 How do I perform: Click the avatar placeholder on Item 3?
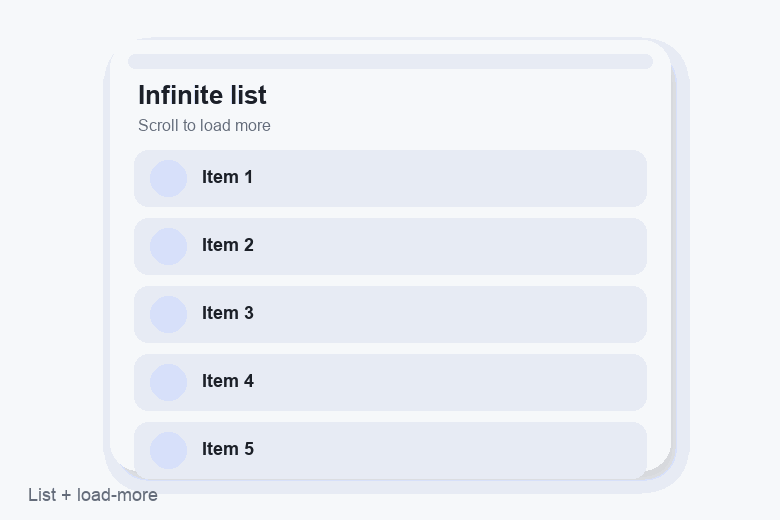[168, 314]
